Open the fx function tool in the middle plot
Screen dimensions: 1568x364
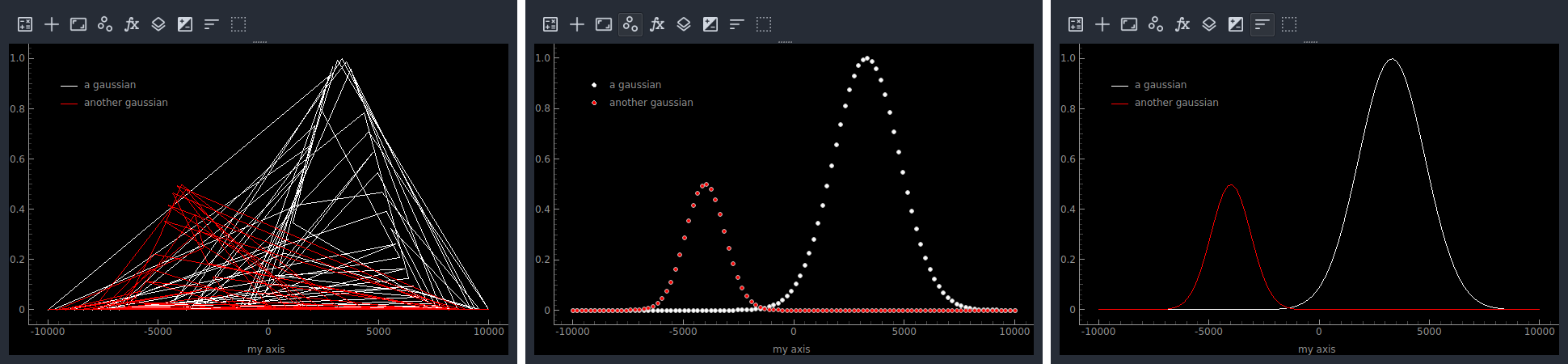657,24
